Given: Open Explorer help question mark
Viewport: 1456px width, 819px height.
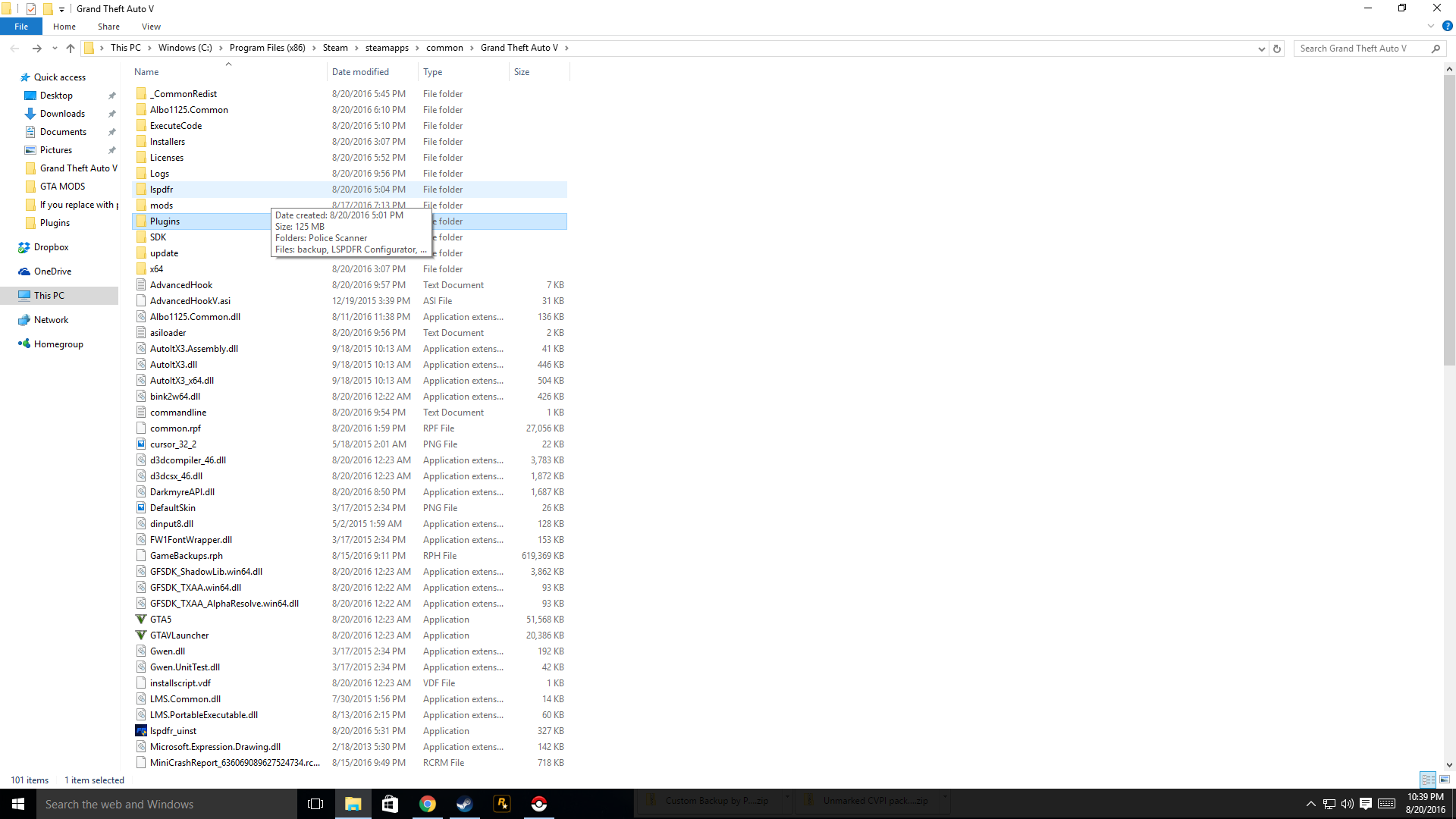Looking at the screenshot, I should pos(1447,27).
